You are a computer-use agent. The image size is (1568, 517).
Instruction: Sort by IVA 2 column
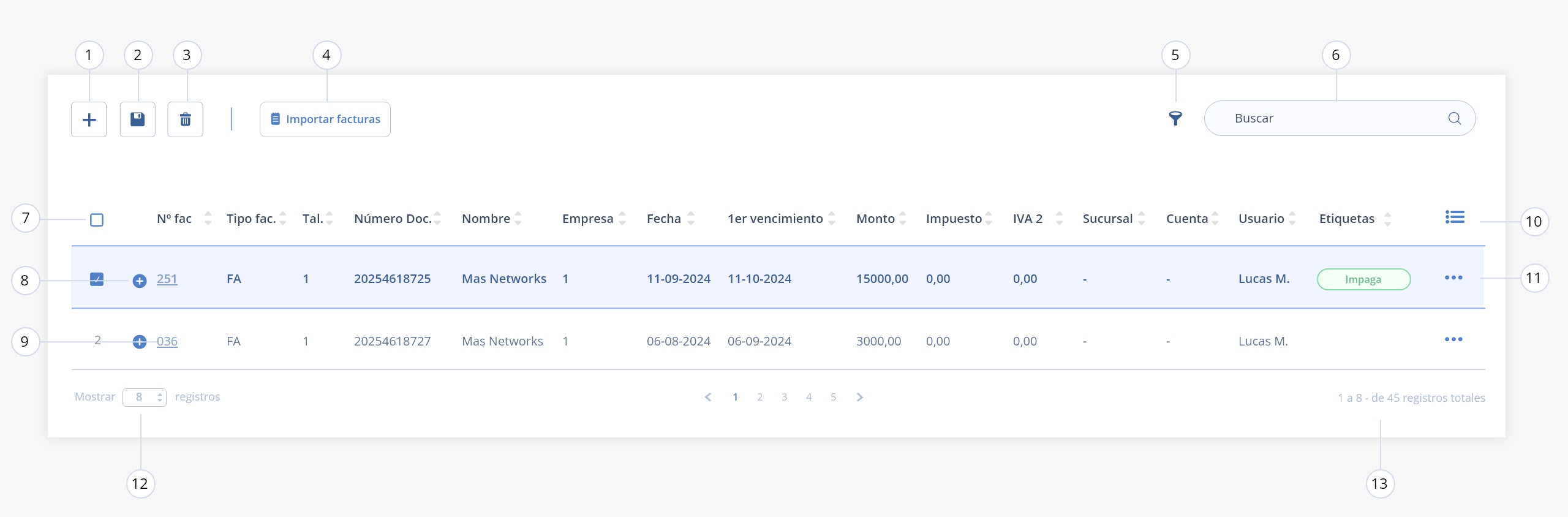tap(1060, 219)
